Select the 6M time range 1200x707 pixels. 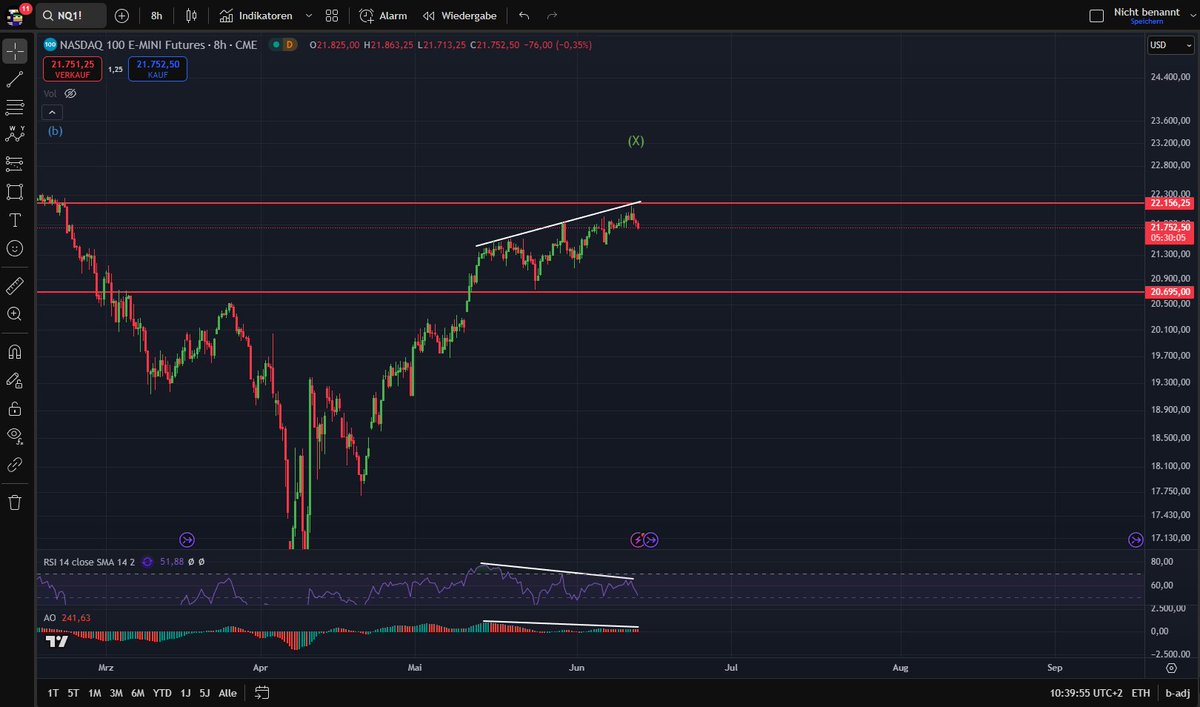137,693
